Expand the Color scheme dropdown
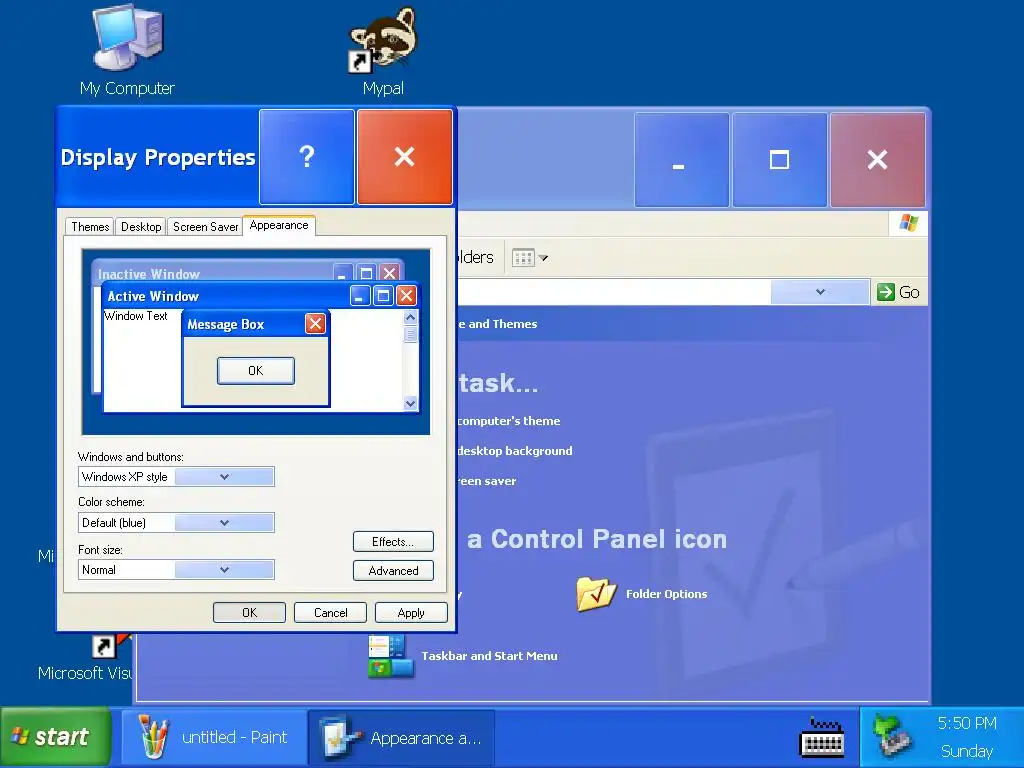Viewport: 1024px width, 768px height. (224, 522)
